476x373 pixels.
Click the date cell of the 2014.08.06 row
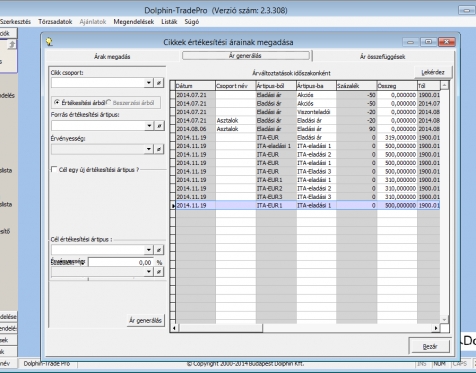point(195,129)
